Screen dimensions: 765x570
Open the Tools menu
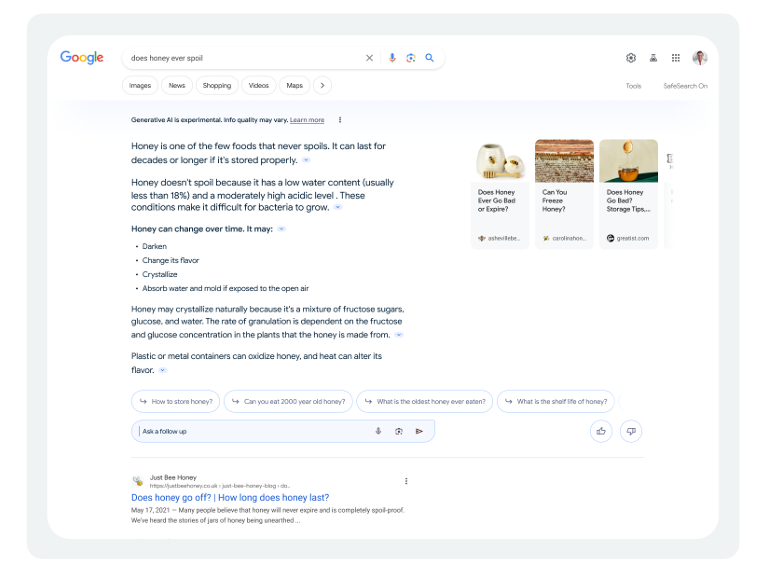(x=633, y=86)
